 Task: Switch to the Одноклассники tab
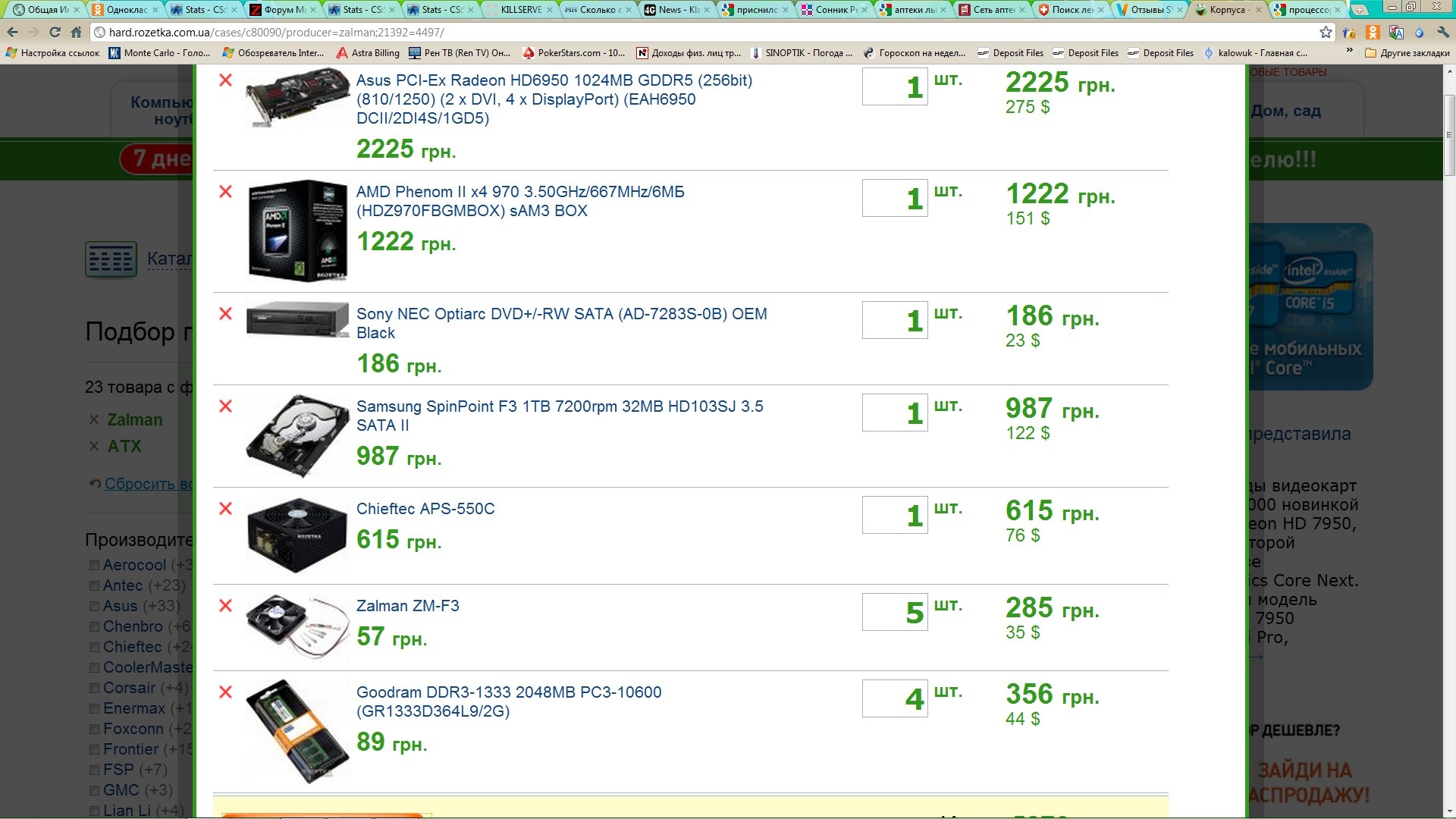click(126, 10)
